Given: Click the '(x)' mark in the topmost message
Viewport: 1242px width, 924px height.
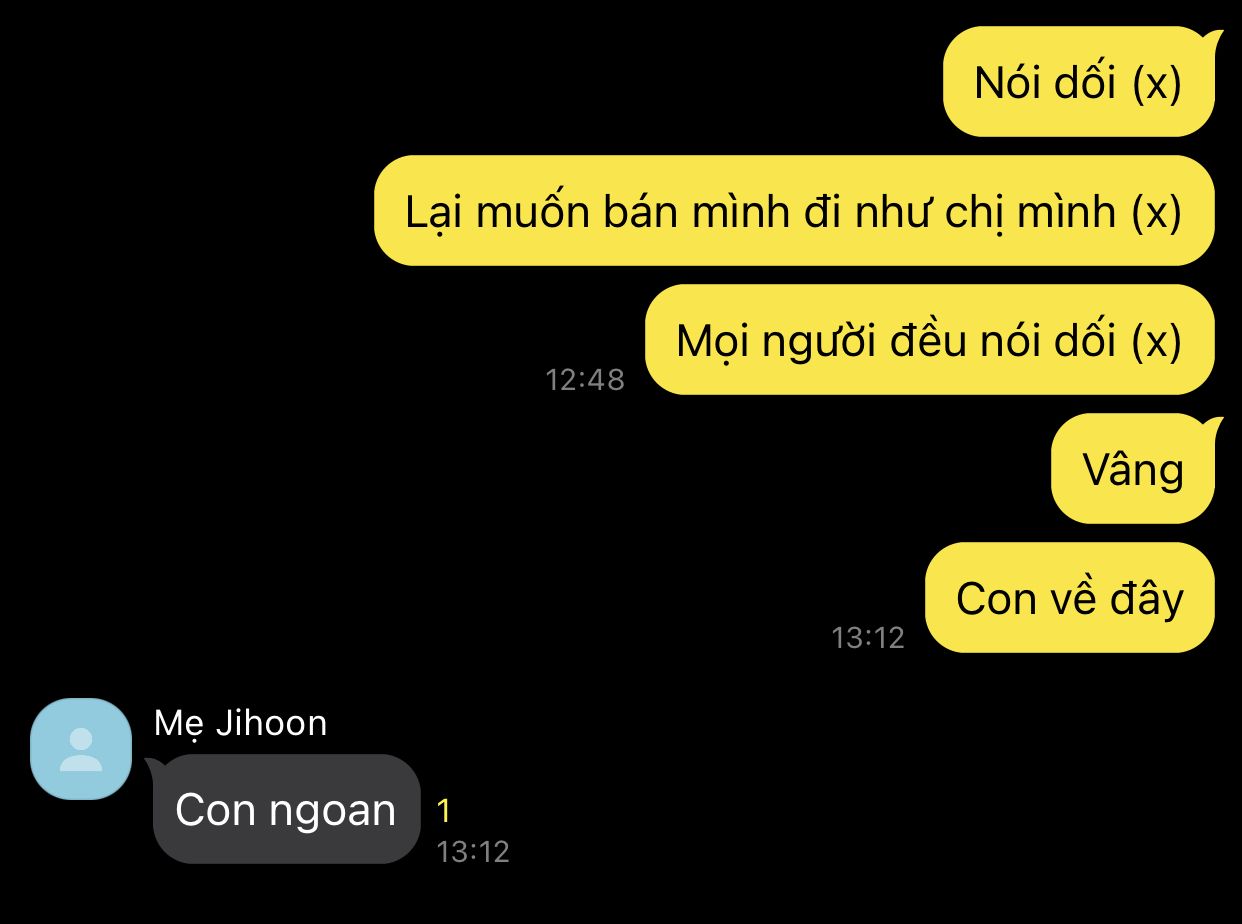Looking at the screenshot, I should coord(1157,83).
